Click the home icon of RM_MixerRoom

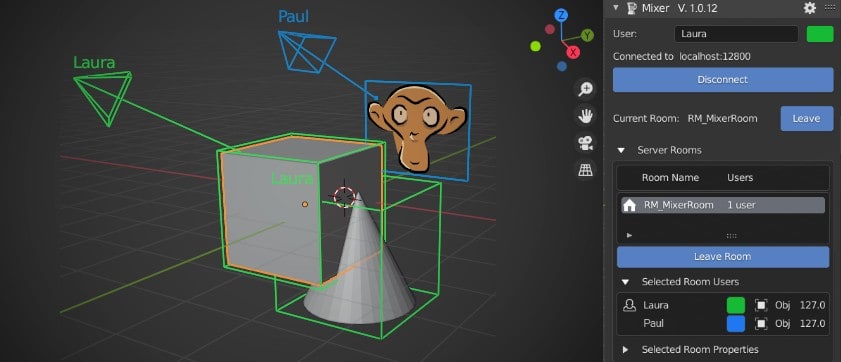pyautogui.click(x=630, y=205)
